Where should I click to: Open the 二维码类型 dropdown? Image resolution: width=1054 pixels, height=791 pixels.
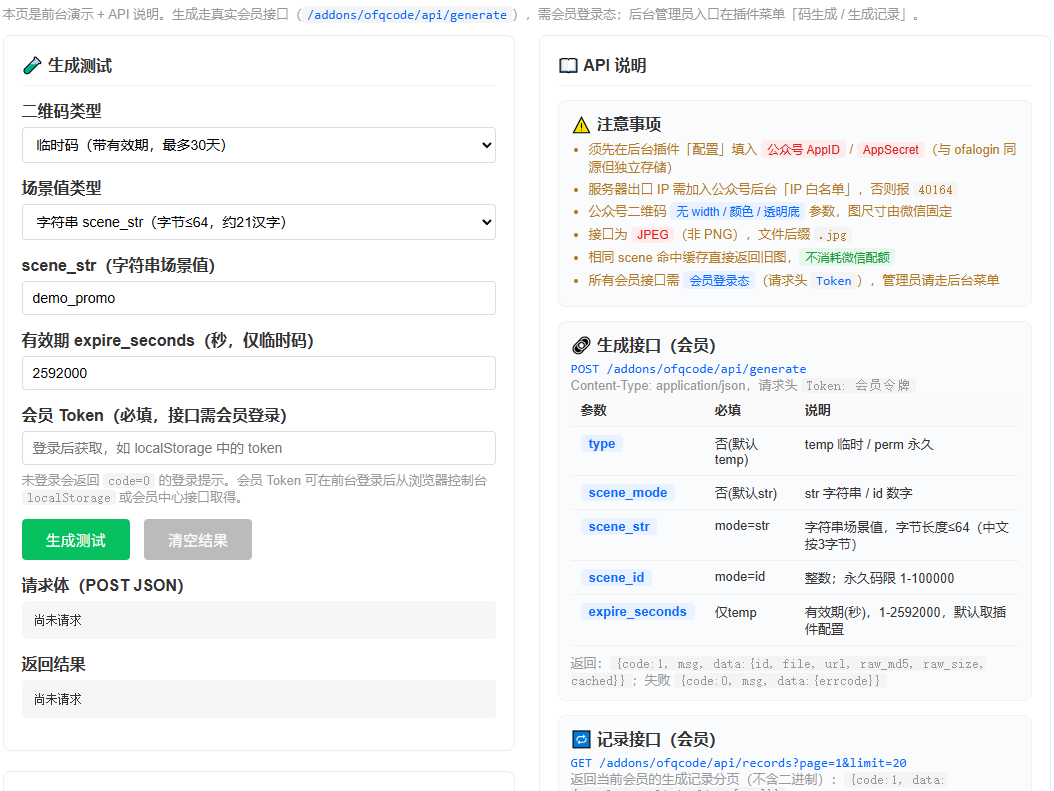point(259,145)
